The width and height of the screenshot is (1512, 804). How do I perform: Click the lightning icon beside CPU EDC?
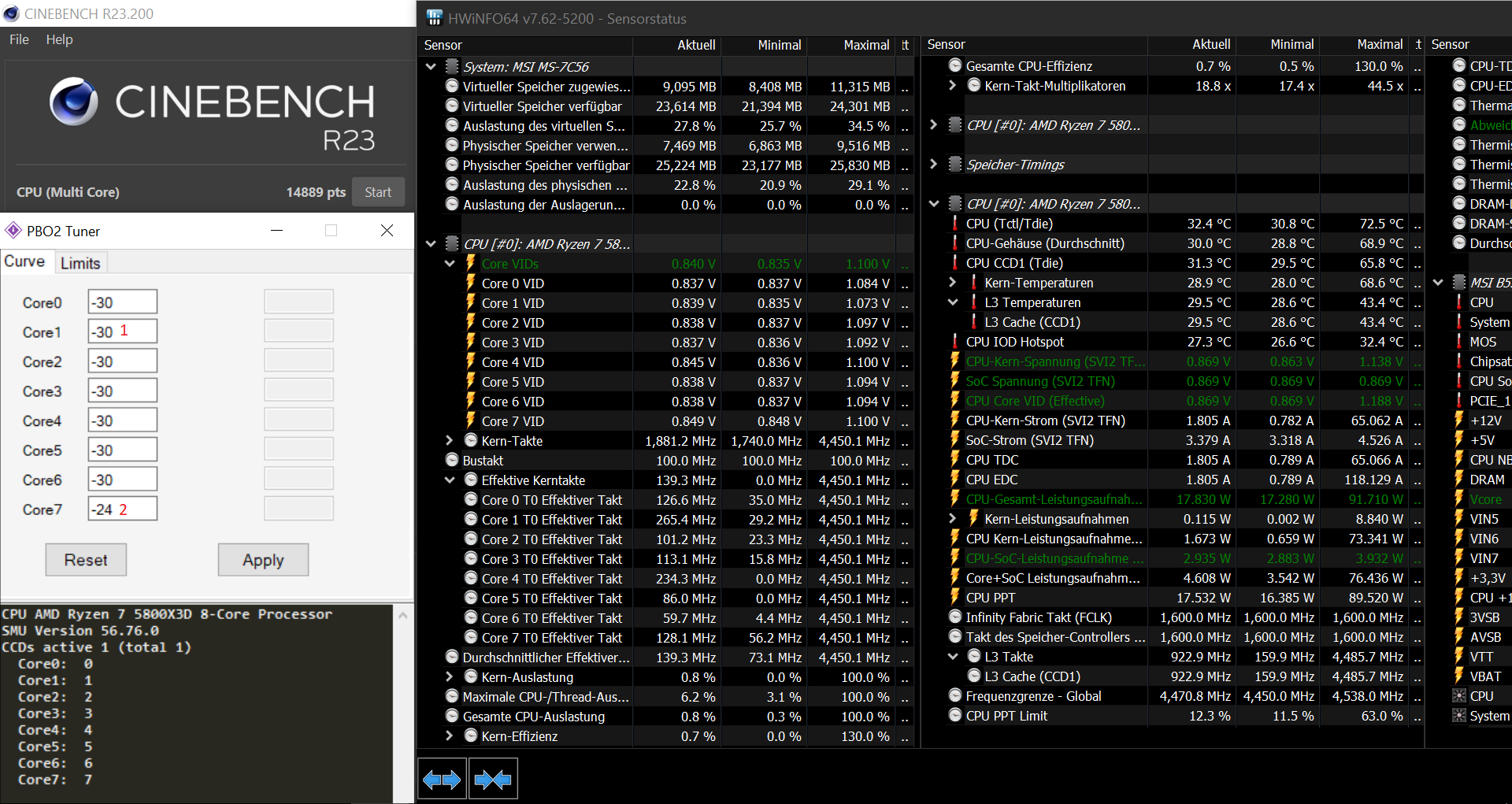(x=955, y=480)
